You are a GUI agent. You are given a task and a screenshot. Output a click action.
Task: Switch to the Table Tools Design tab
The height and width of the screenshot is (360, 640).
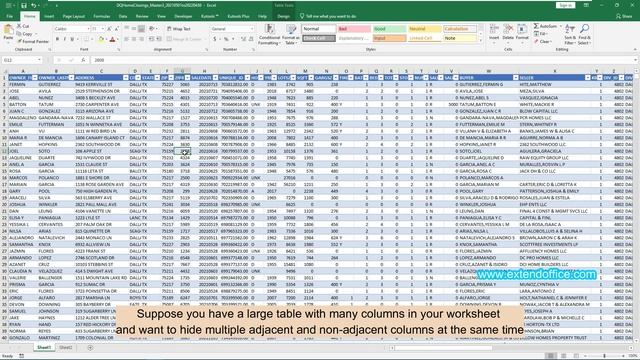click(283, 16)
